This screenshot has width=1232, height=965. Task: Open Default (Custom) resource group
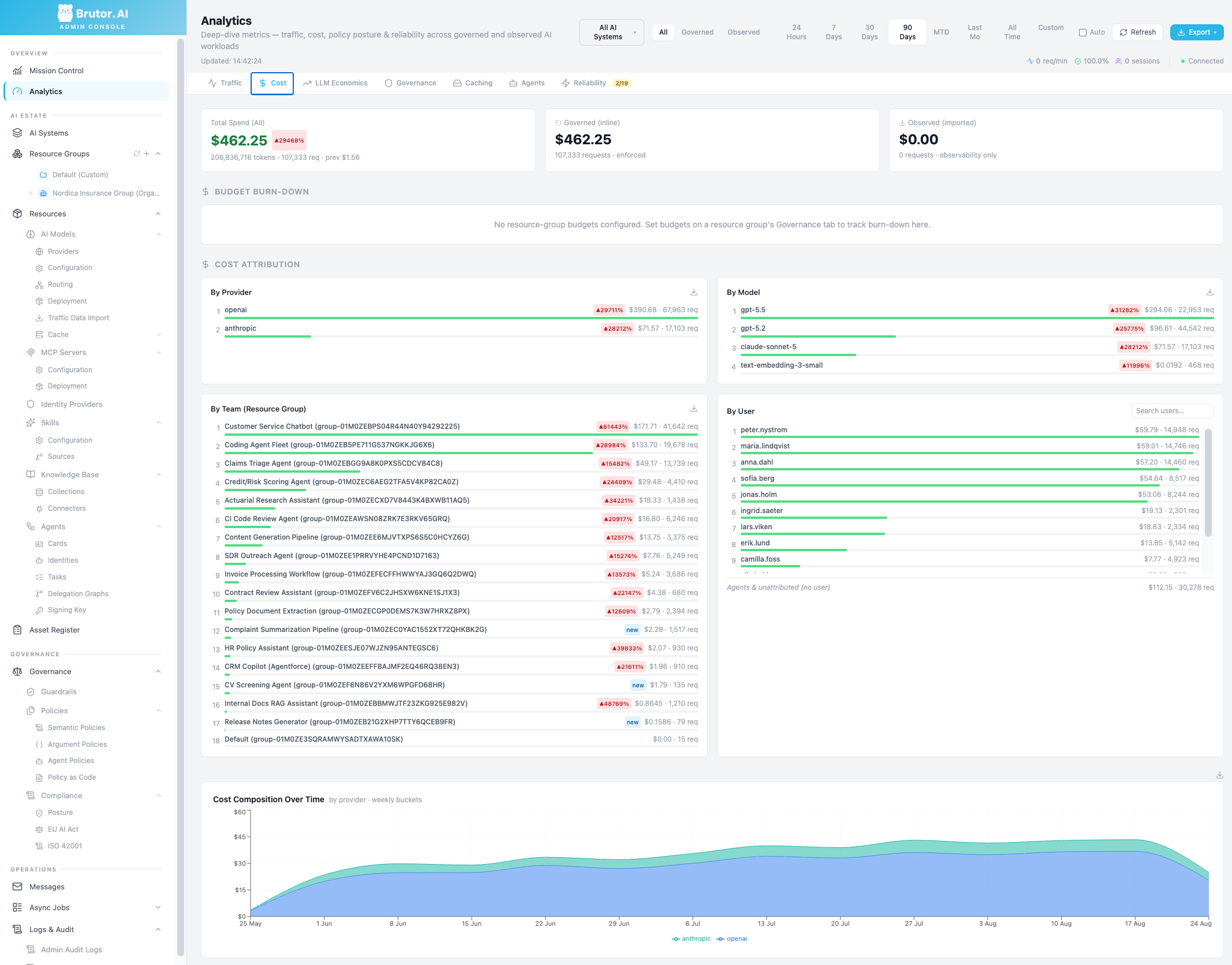[80, 175]
